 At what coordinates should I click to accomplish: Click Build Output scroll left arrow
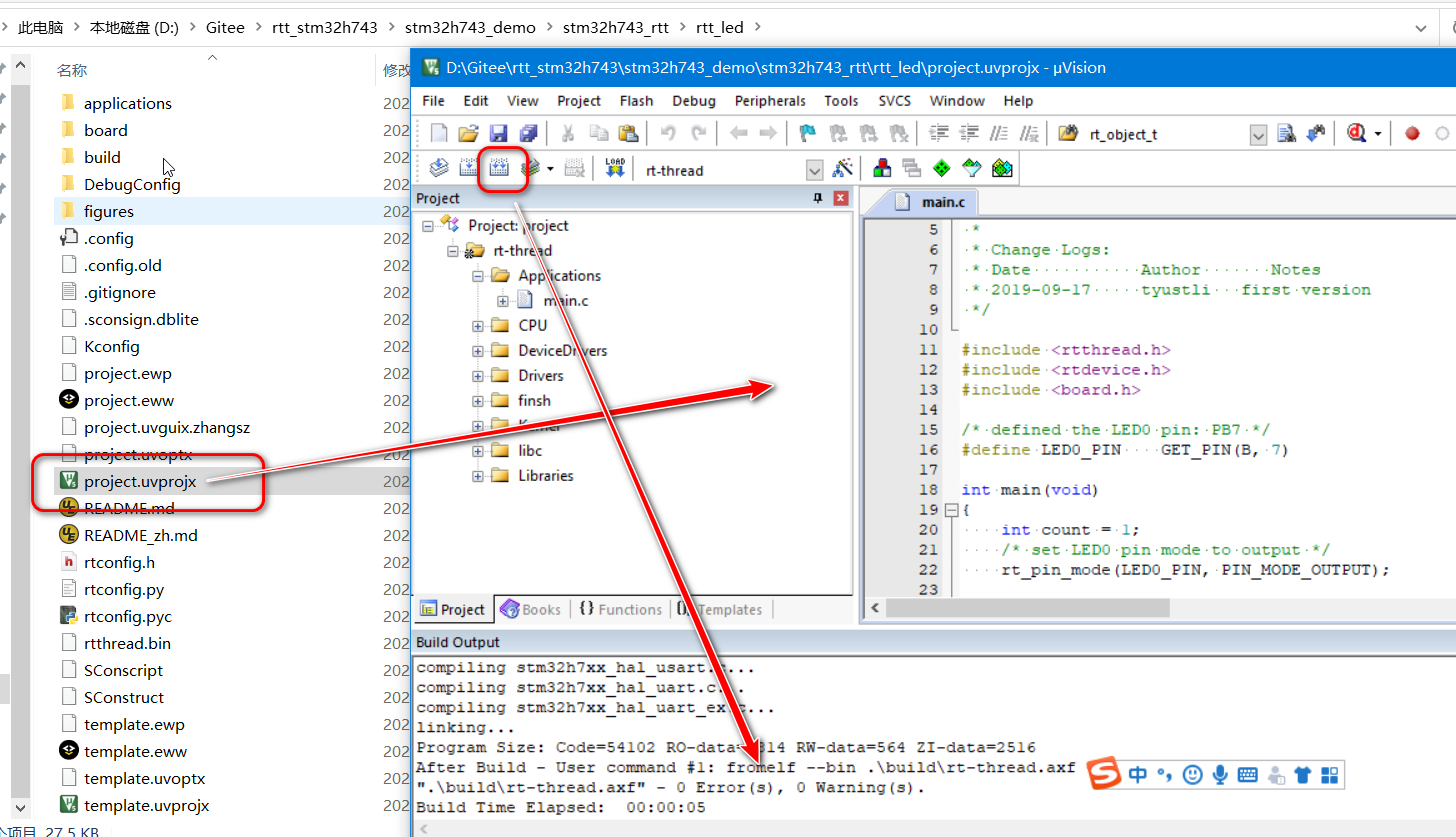[x=424, y=829]
